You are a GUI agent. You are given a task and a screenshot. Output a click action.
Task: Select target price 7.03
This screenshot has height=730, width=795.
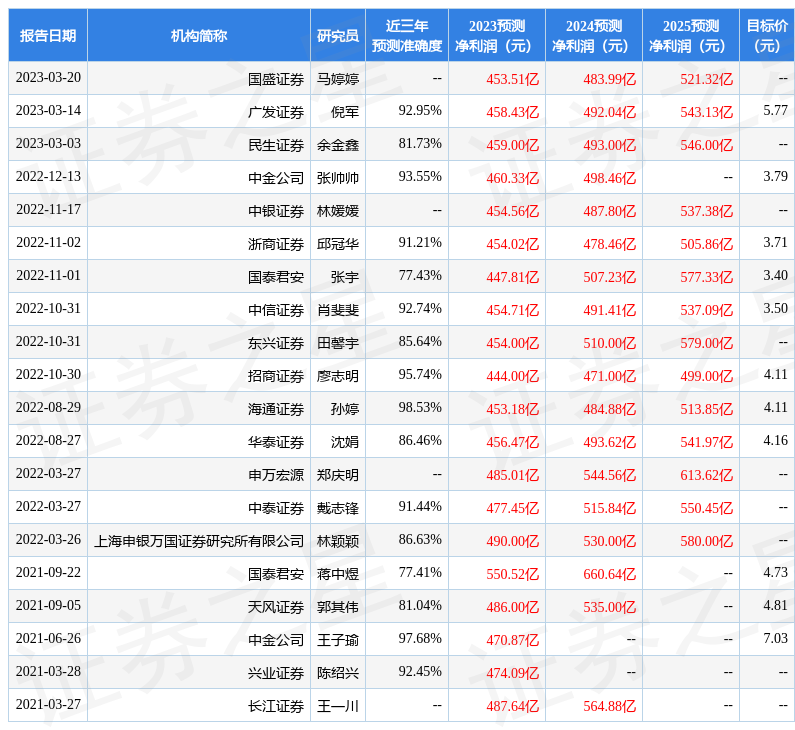coord(776,638)
